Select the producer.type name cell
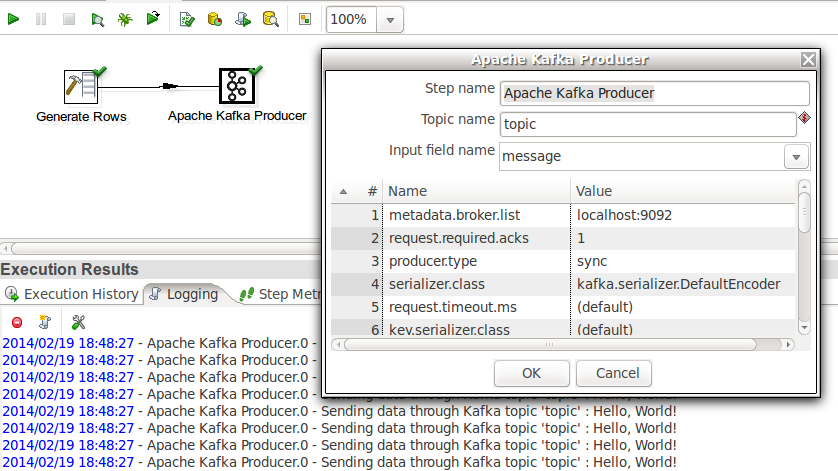Viewport: 838px width, 471px height. (x=476, y=261)
